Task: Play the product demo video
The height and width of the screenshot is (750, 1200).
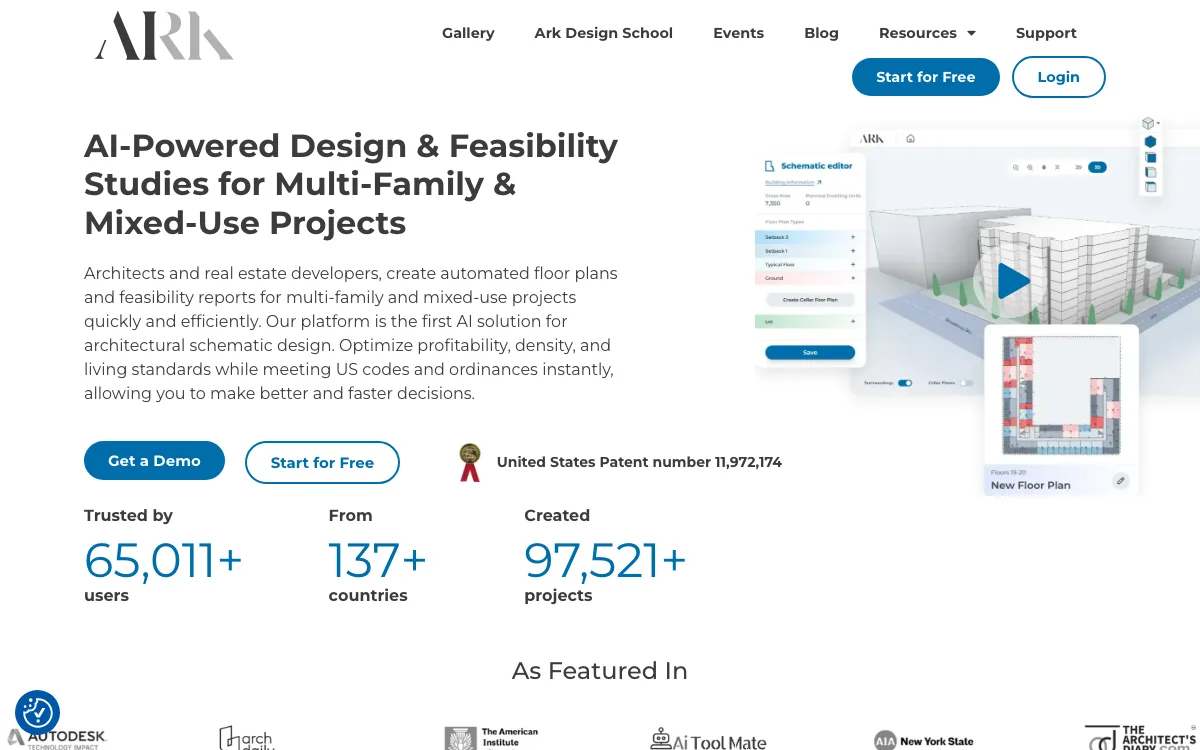Action: (1012, 281)
